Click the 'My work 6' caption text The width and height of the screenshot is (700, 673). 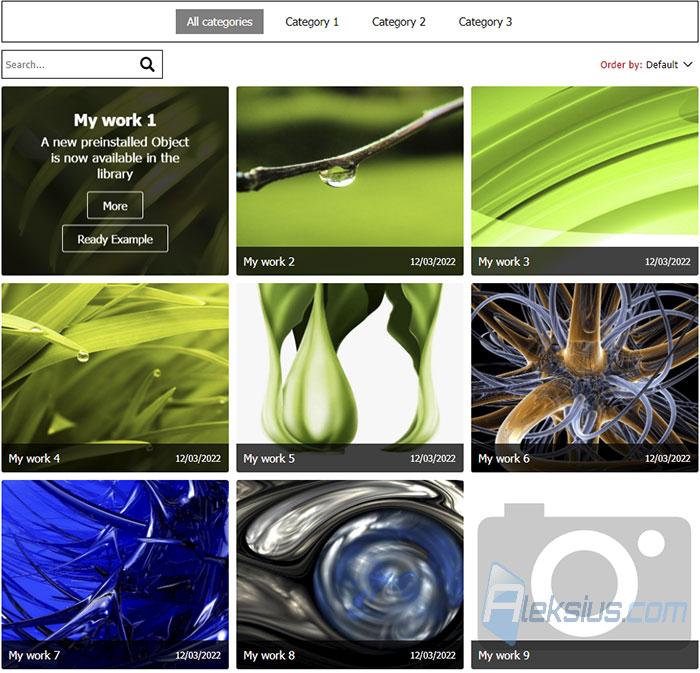click(x=504, y=458)
